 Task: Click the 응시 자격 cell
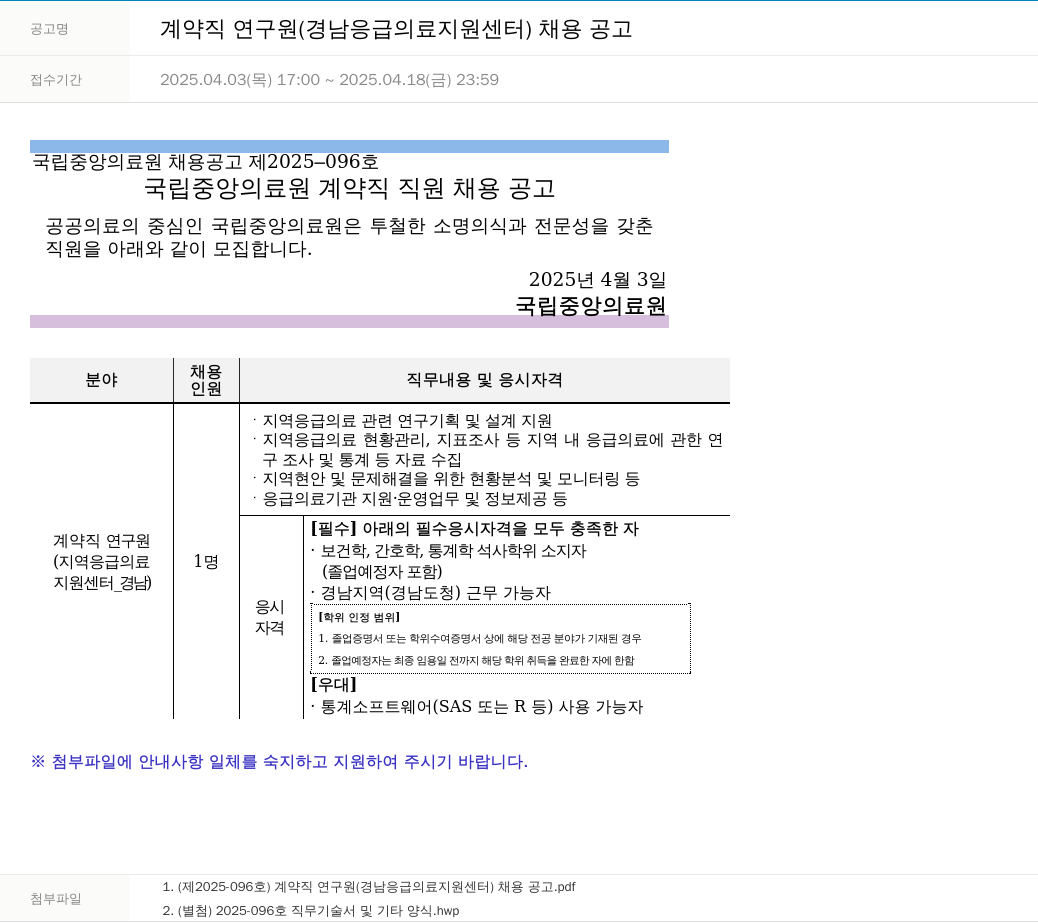click(270, 617)
